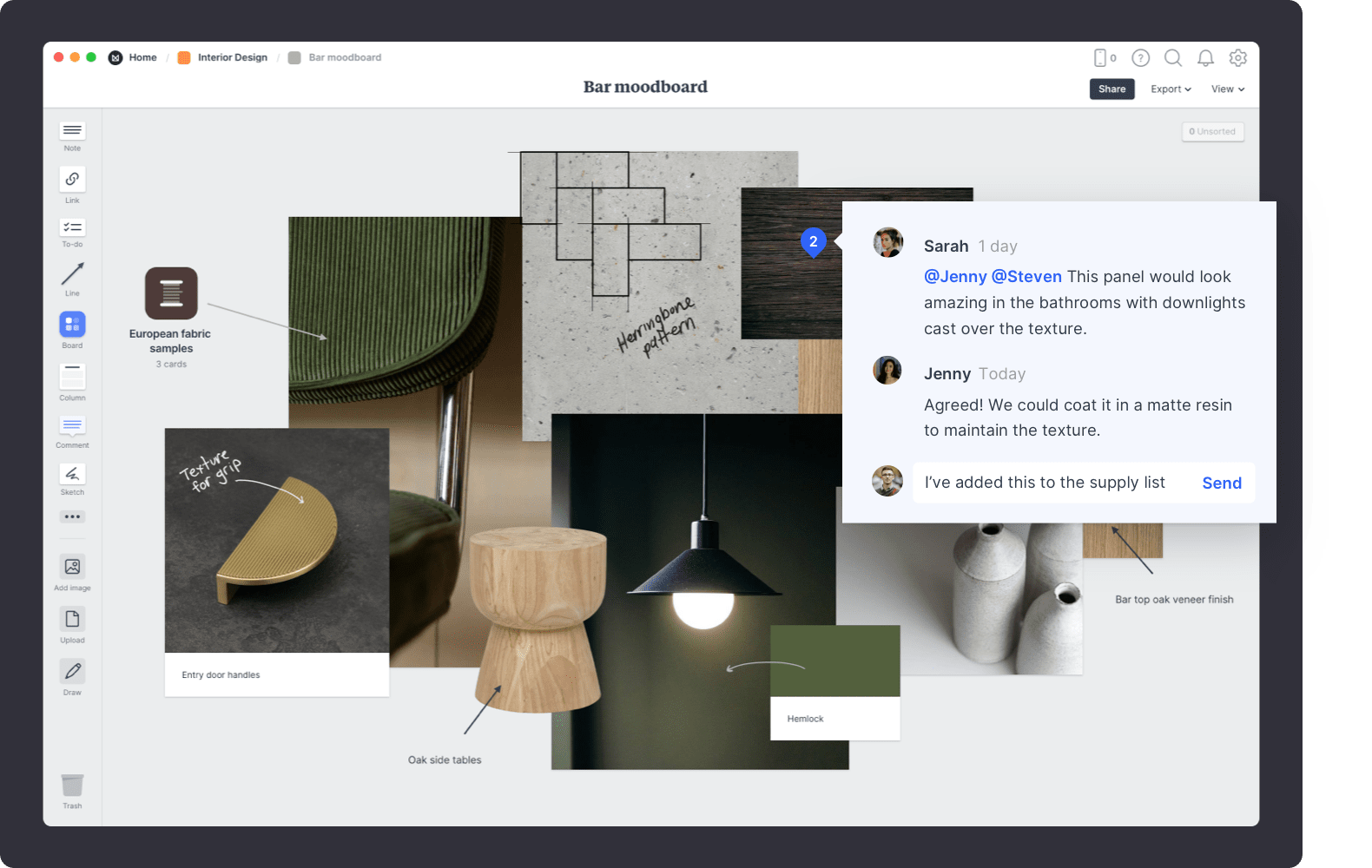Click the 'Entry door handles' caption
Viewport: 1372px width, 868px height.
click(x=221, y=675)
